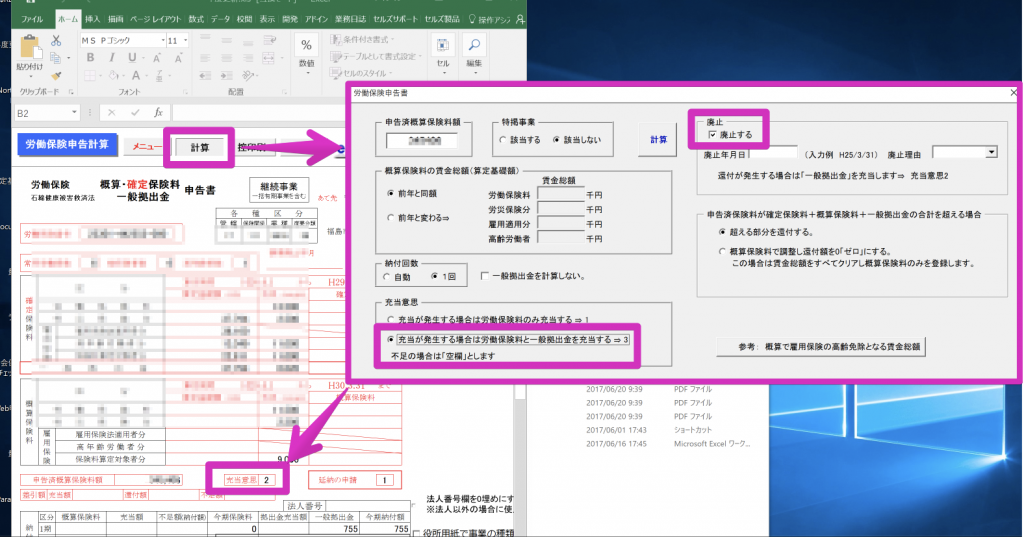Select the Format Painter brush icon
Screen dimensions: 1024x537
point(56,76)
